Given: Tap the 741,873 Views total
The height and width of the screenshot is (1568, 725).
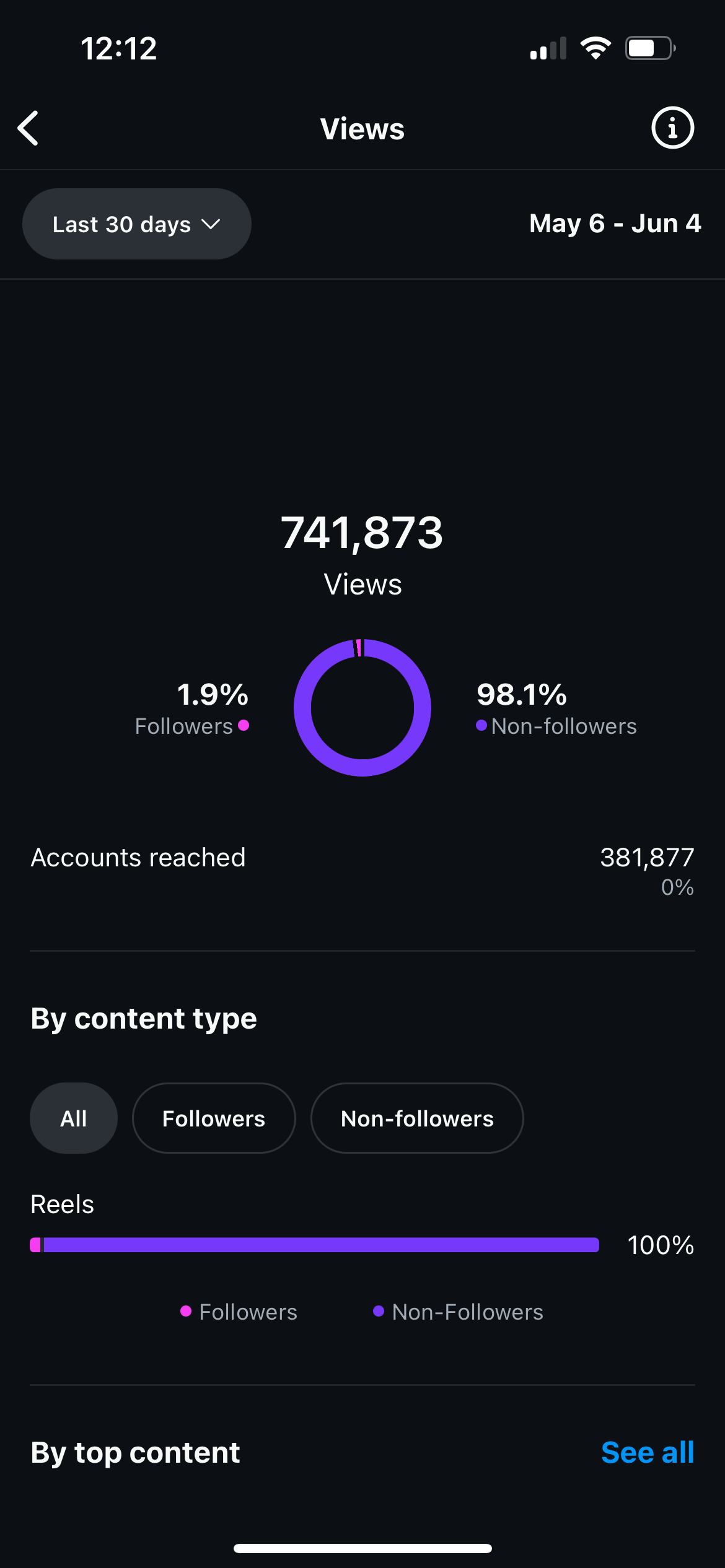Looking at the screenshot, I should tap(362, 554).
